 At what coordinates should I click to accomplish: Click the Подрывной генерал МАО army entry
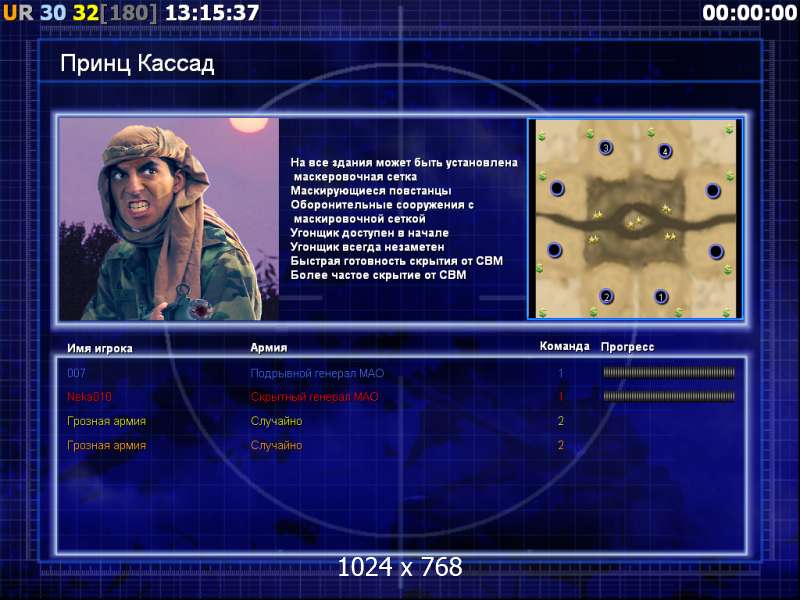pyautogui.click(x=317, y=373)
